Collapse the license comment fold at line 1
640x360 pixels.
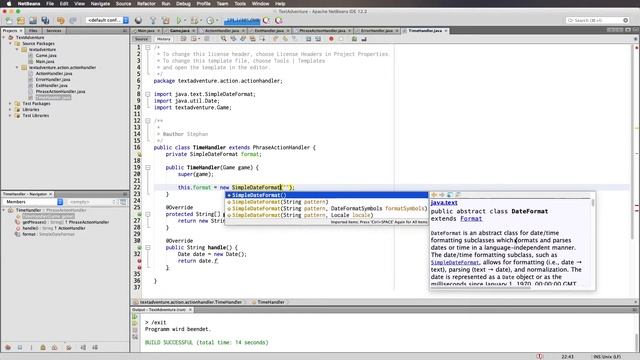click(148, 47)
